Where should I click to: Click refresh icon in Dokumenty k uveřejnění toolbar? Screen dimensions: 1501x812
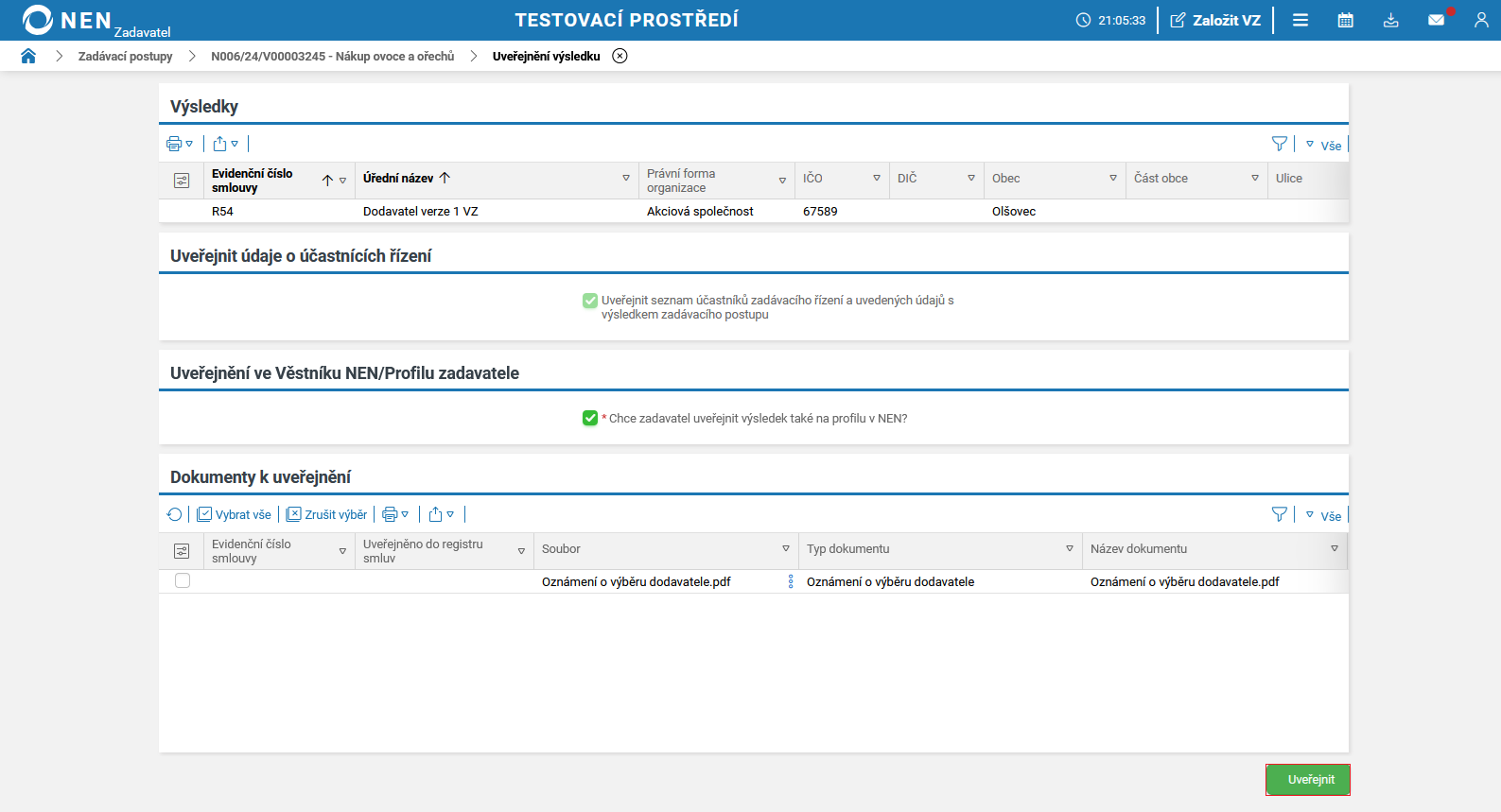click(174, 514)
